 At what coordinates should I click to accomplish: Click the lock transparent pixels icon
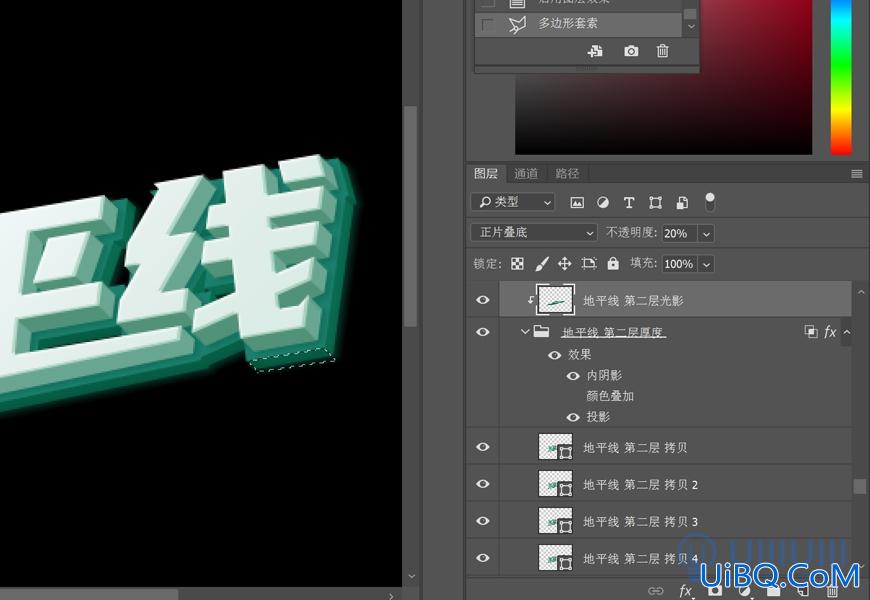(x=517, y=264)
